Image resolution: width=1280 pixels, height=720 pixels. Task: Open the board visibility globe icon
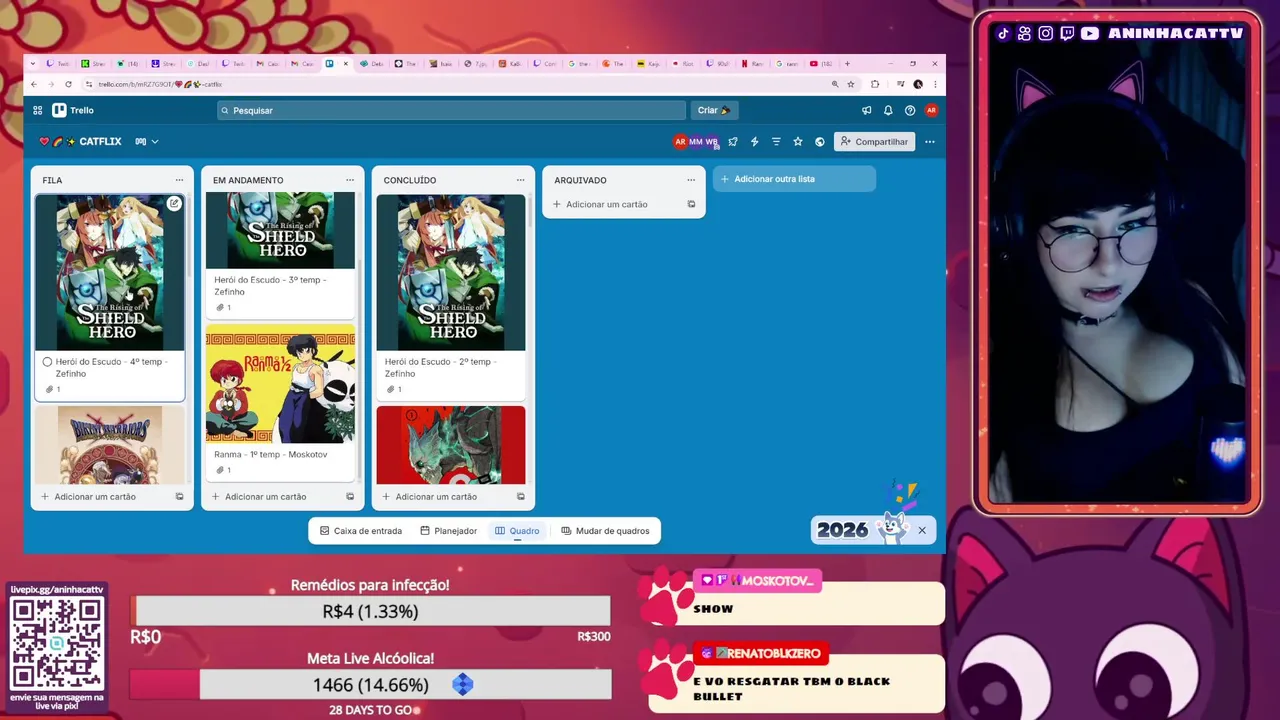(820, 142)
